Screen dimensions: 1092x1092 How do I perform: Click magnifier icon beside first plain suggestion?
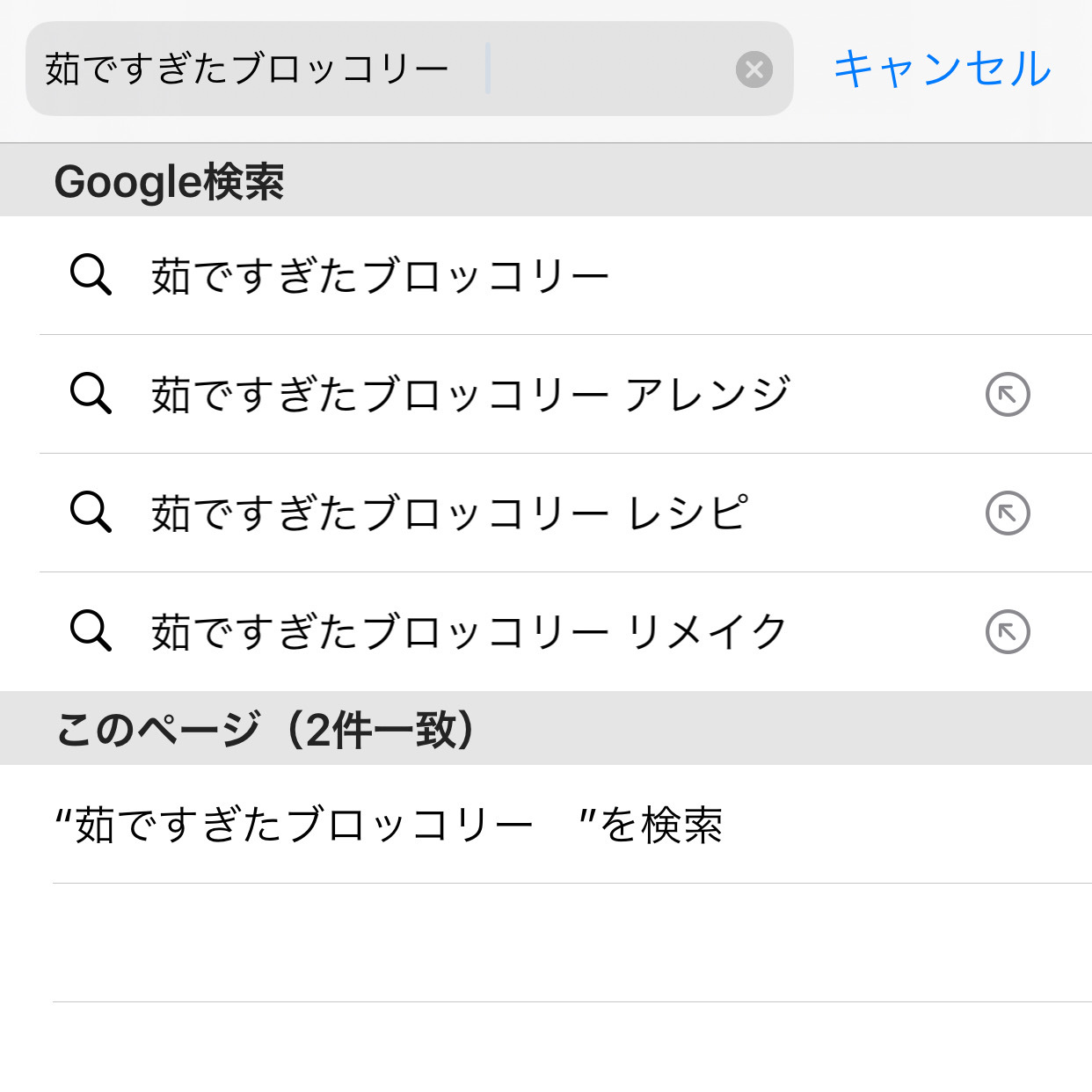click(91, 275)
